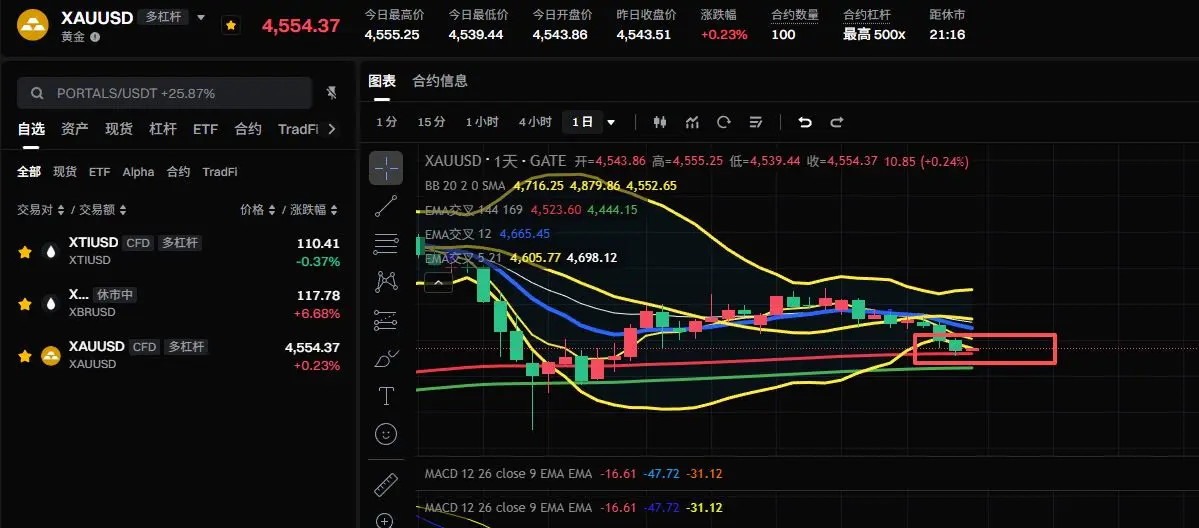Viewport: 1199px width, 528px height.
Task: Open the 资产 main tab
Action: pyautogui.click(x=75, y=129)
